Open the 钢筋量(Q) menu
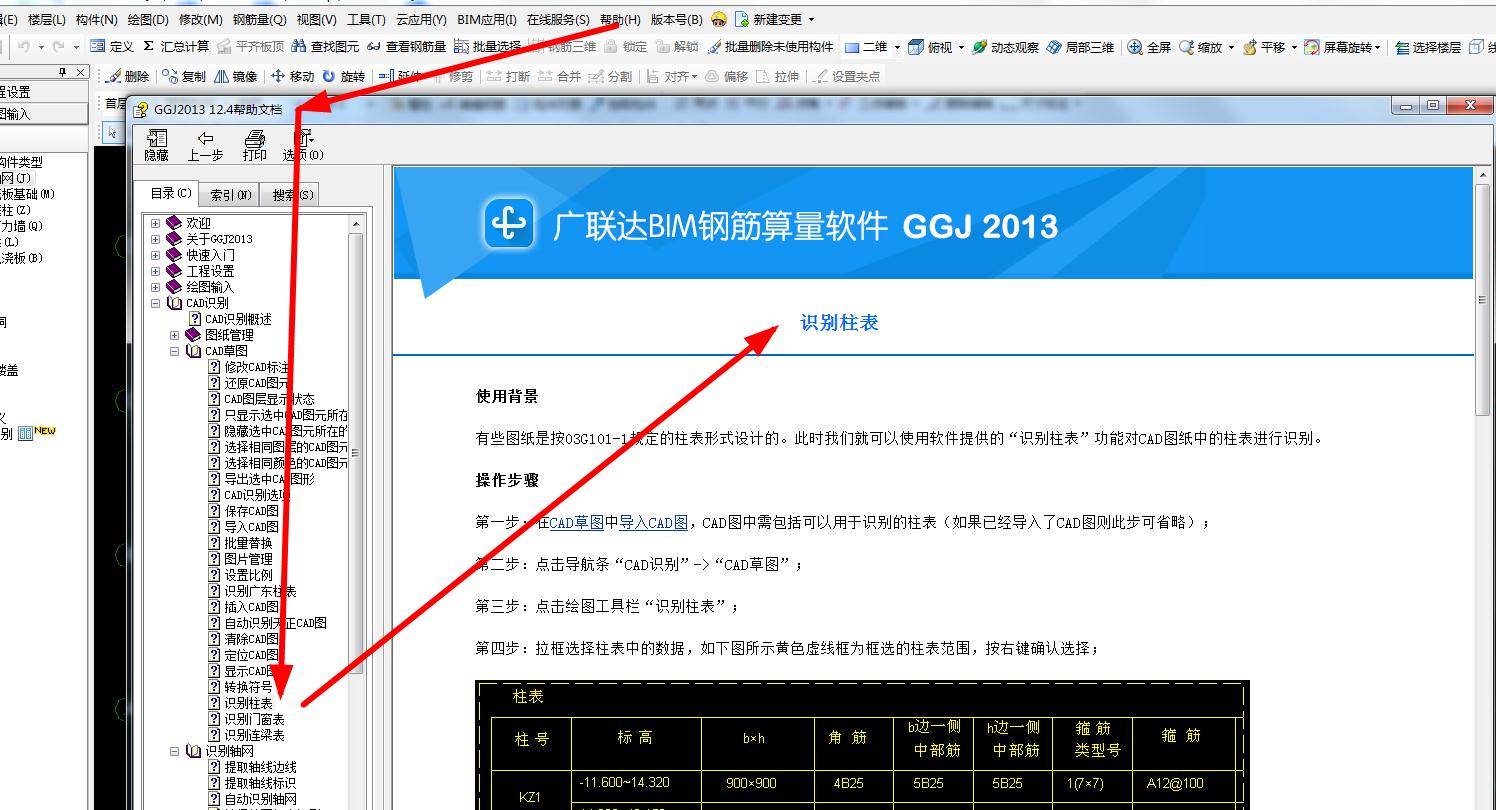The image size is (1496, 810). click(259, 19)
